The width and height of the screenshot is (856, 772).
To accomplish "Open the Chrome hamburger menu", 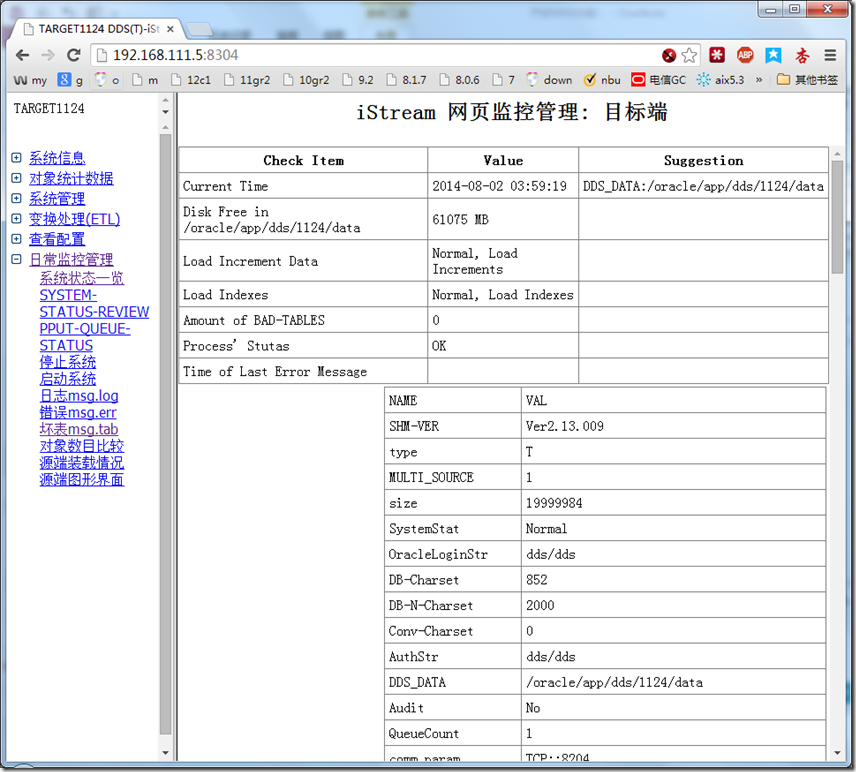I will pos(830,55).
